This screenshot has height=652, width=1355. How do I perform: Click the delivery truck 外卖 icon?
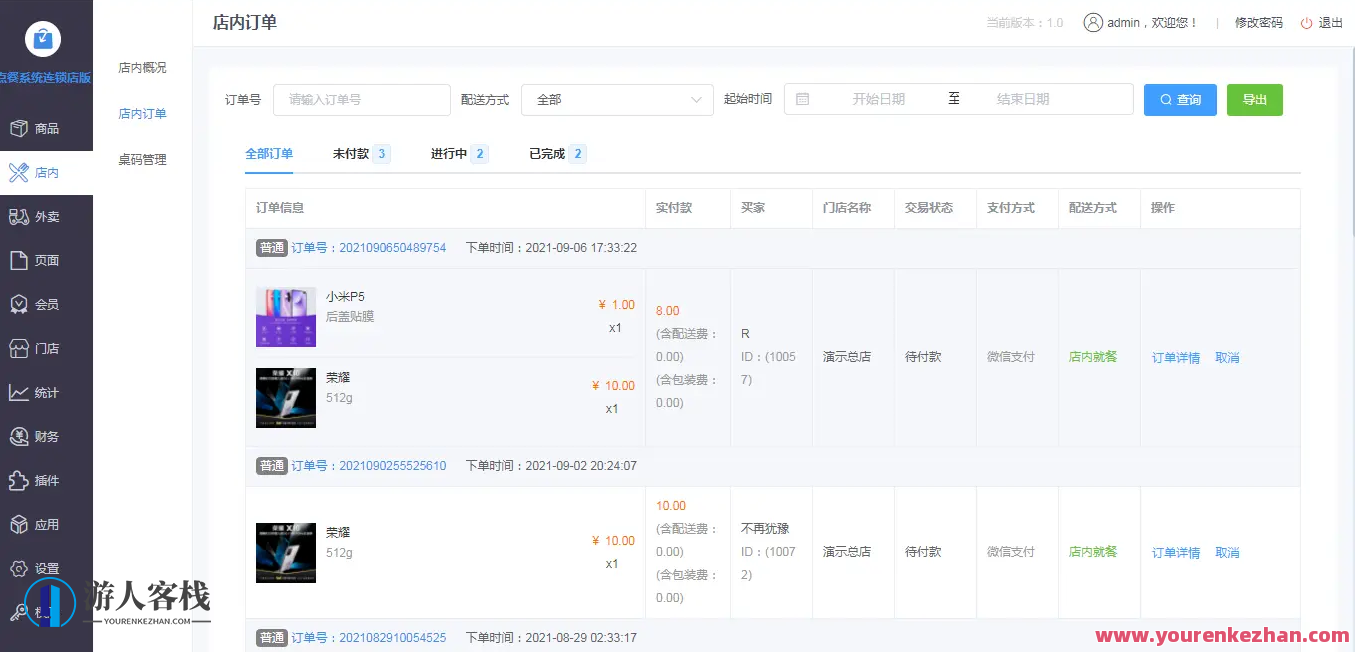coord(18,216)
